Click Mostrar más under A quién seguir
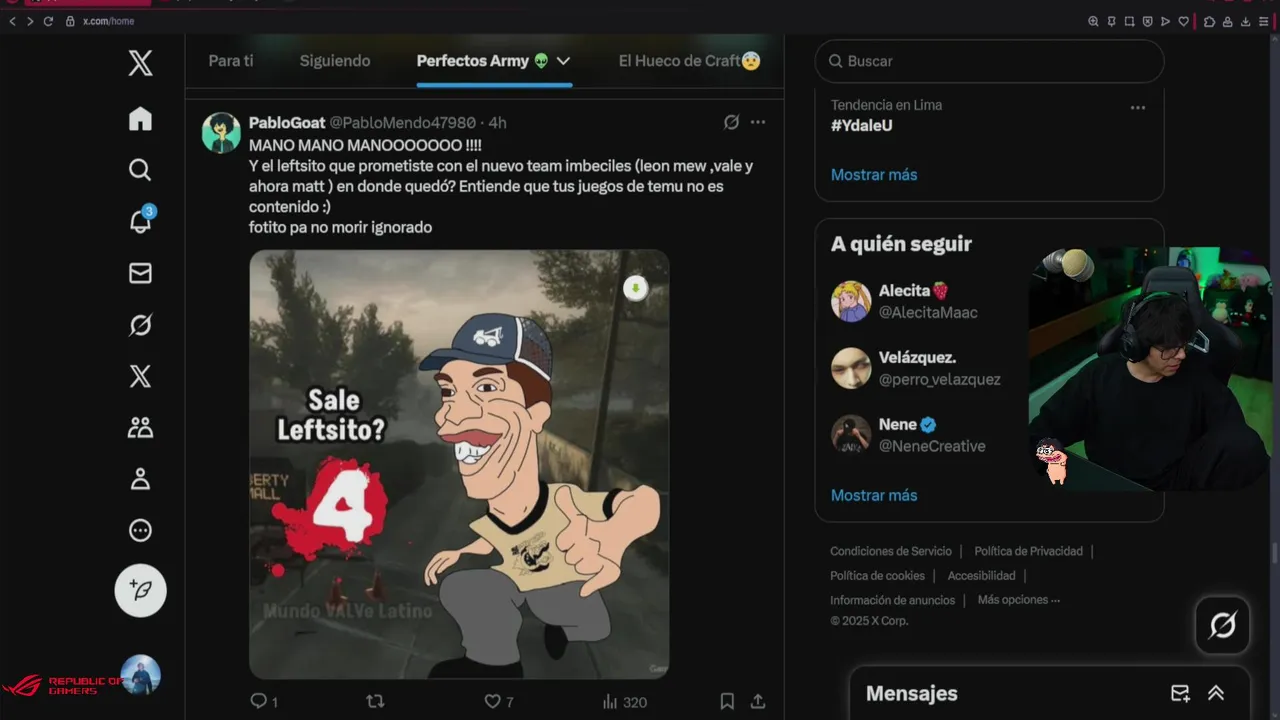 coord(874,495)
